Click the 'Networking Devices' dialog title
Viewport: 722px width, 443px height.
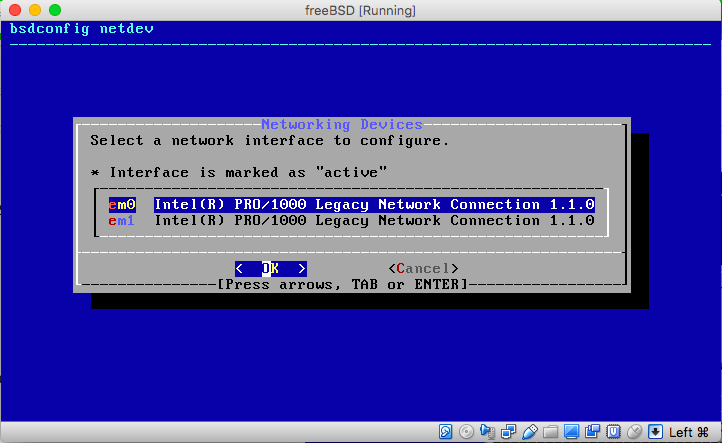[x=342, y=124]
